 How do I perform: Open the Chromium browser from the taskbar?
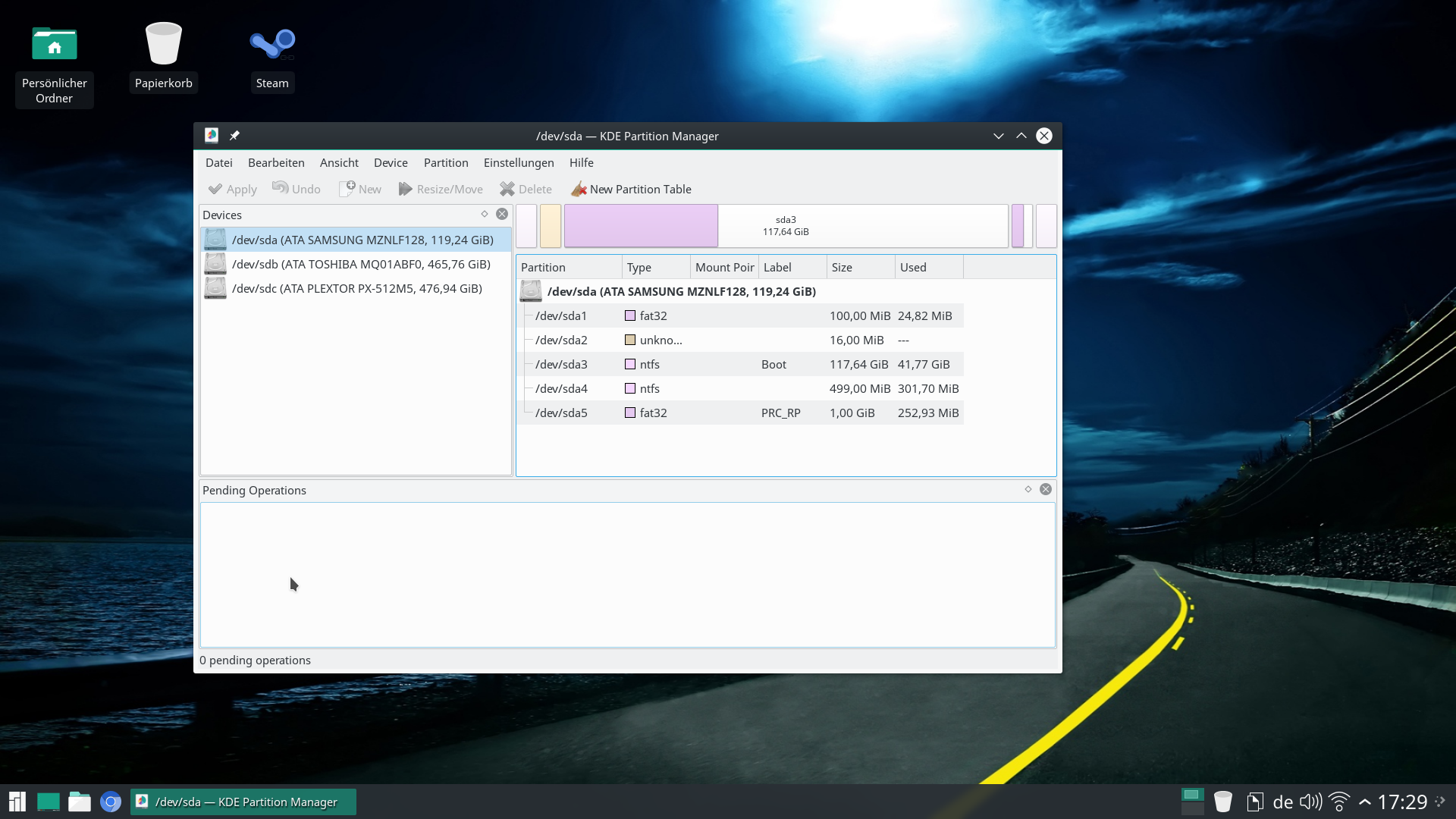(111, 802)
